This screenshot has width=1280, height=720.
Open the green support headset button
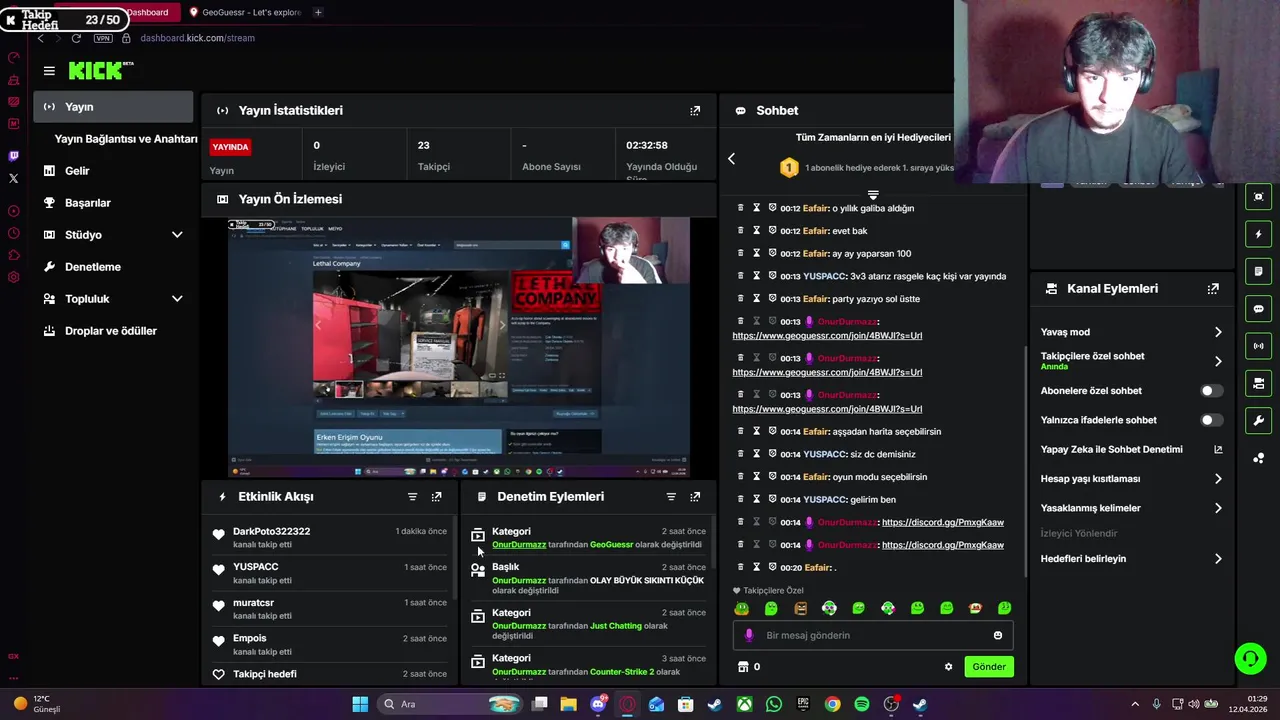(x=1250, y=658)
